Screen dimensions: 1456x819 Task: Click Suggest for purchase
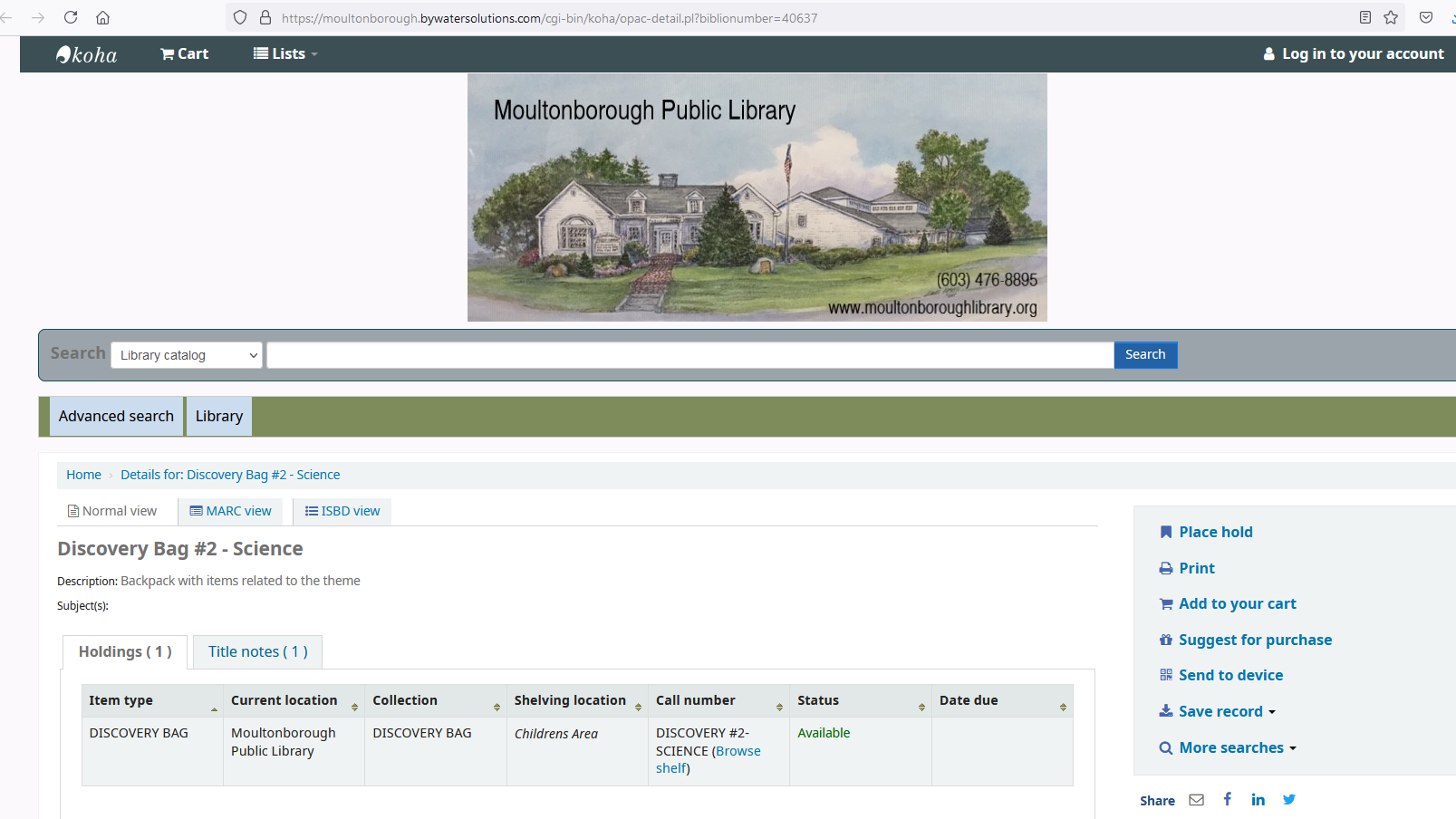[x=1246, y=640]
